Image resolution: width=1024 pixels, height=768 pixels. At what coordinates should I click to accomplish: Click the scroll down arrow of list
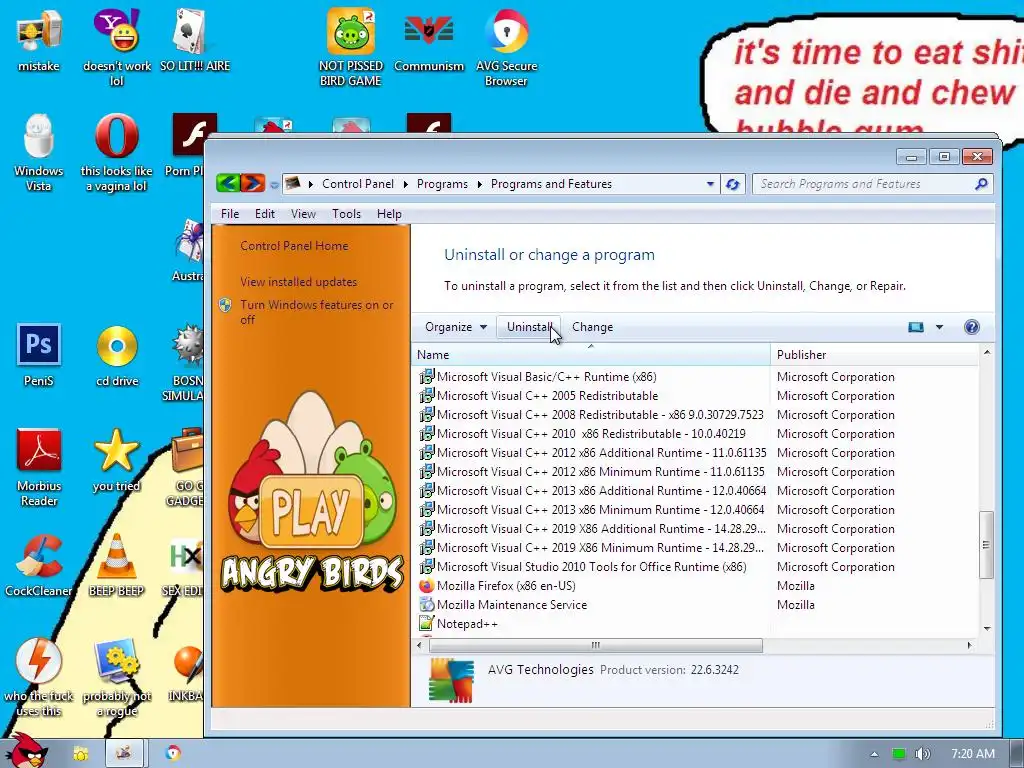[x=987, y=628]
